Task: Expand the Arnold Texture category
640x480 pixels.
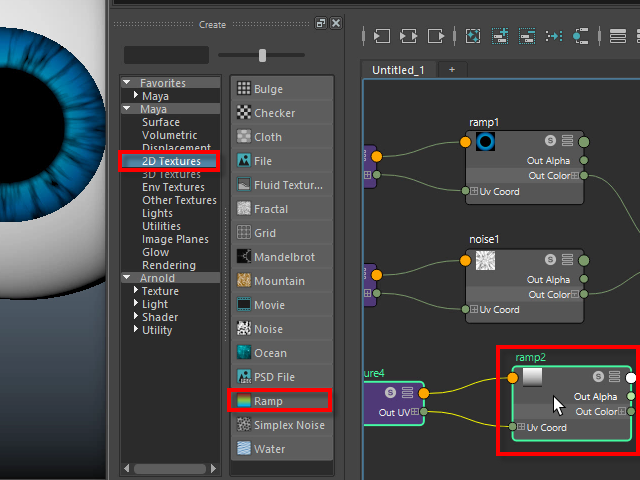Action: click(x=136, y=291)
